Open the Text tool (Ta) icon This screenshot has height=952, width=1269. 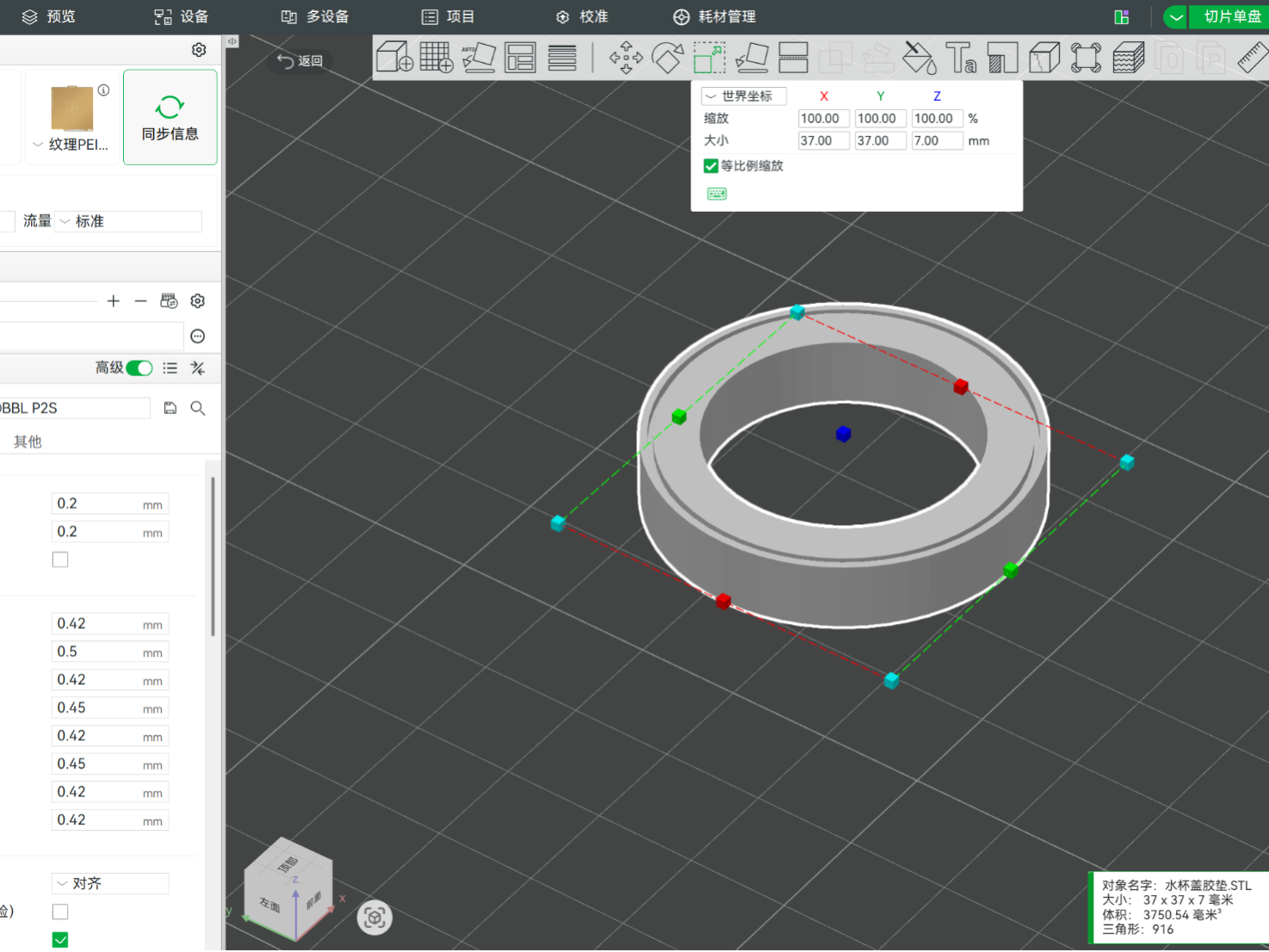point(960,58)
